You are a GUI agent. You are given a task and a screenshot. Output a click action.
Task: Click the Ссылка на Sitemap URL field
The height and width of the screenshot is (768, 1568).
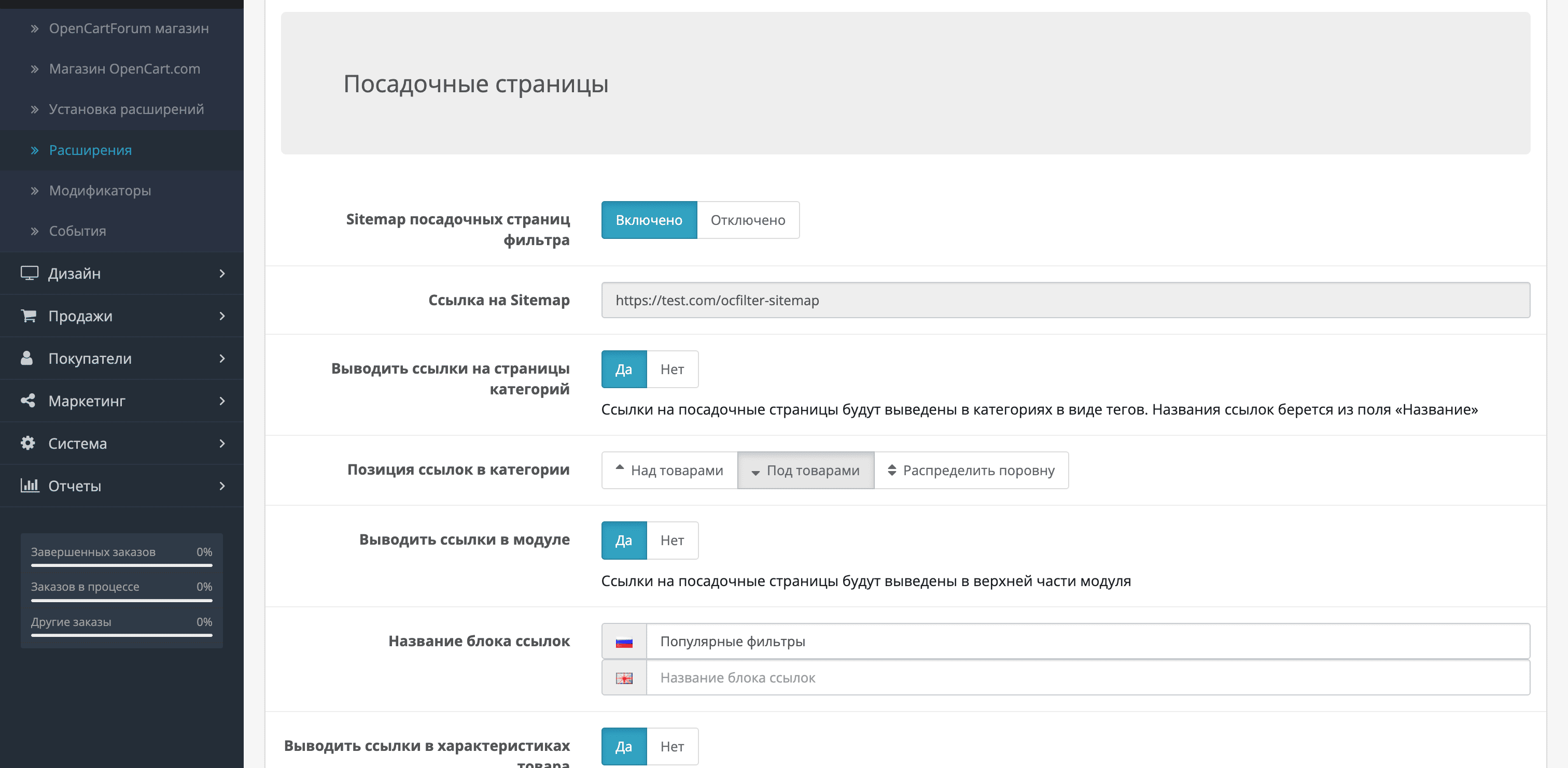(1065, 300)
